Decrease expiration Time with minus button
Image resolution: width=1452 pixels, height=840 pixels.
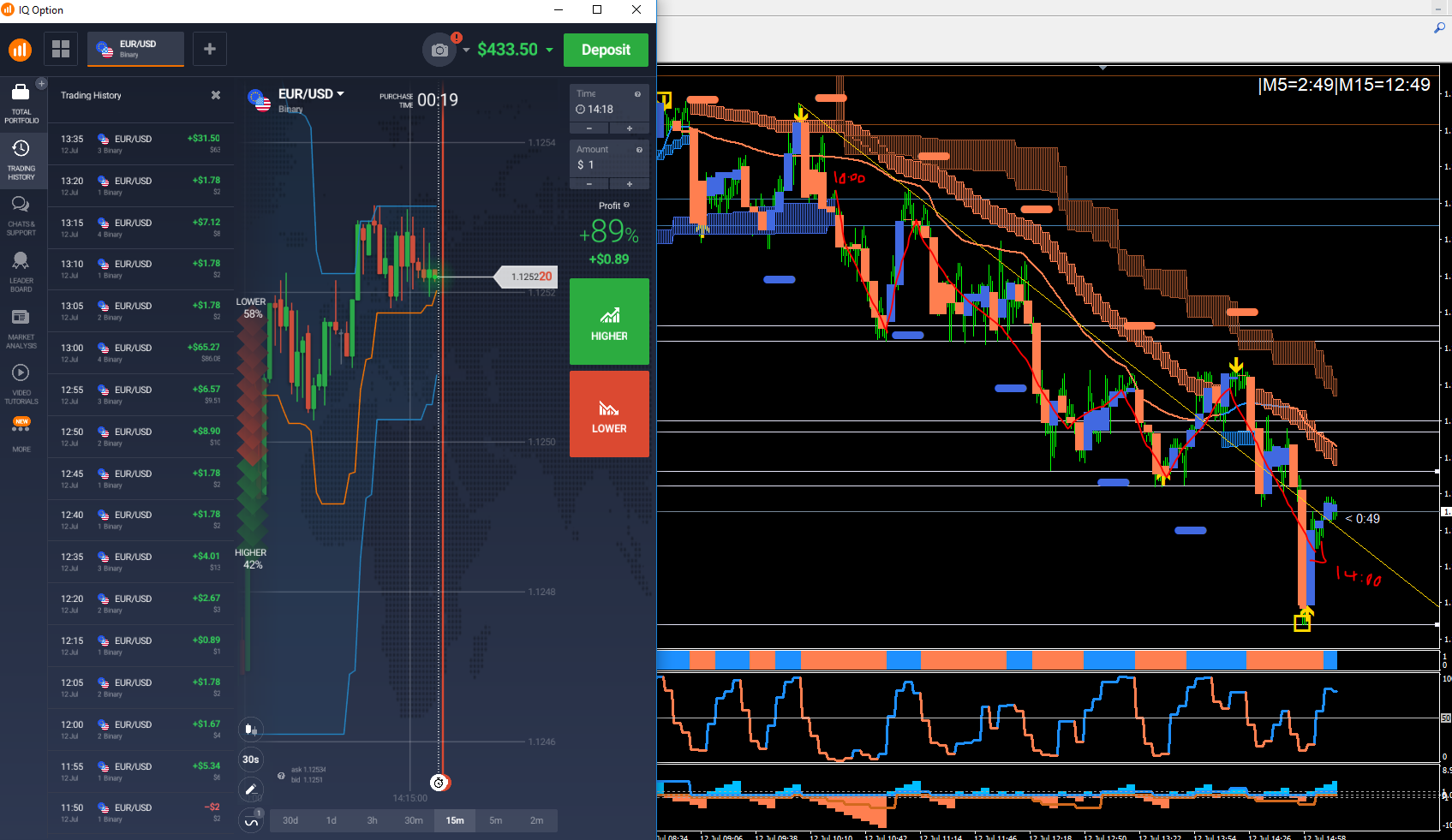pyautogui.click(x=589, y=128)
